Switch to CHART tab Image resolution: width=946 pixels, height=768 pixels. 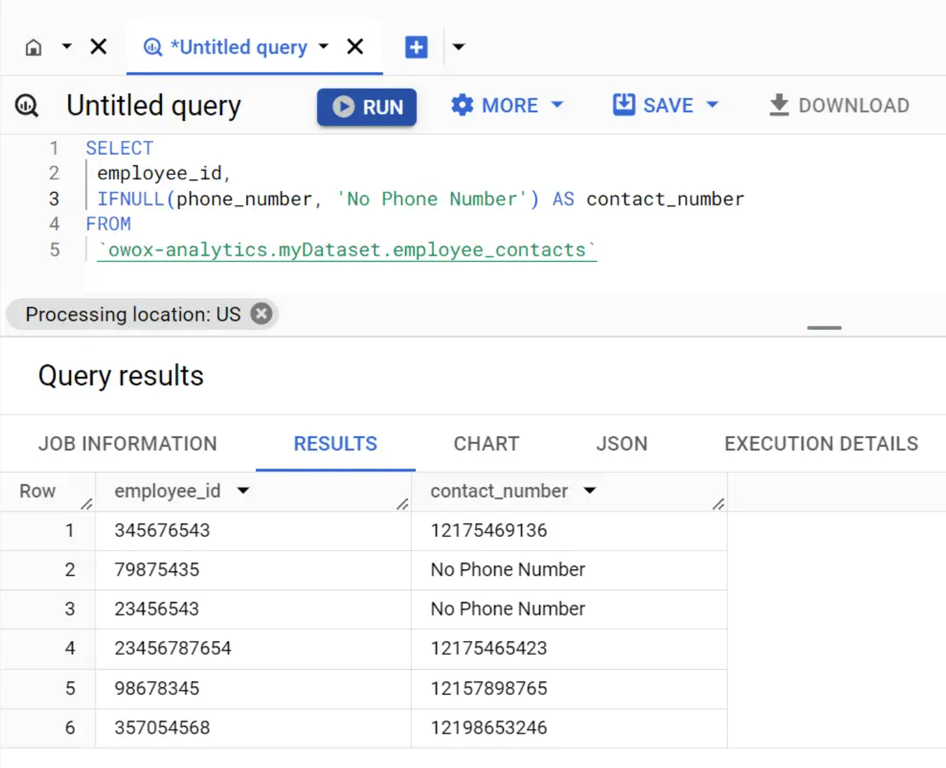486,443
